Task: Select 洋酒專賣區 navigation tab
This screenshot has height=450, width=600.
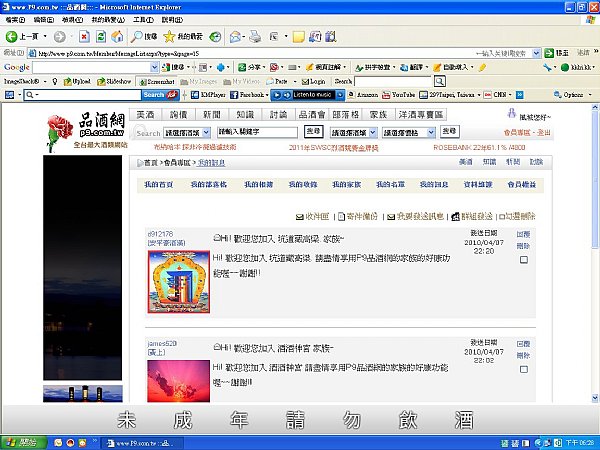Action: click(421, 115)
